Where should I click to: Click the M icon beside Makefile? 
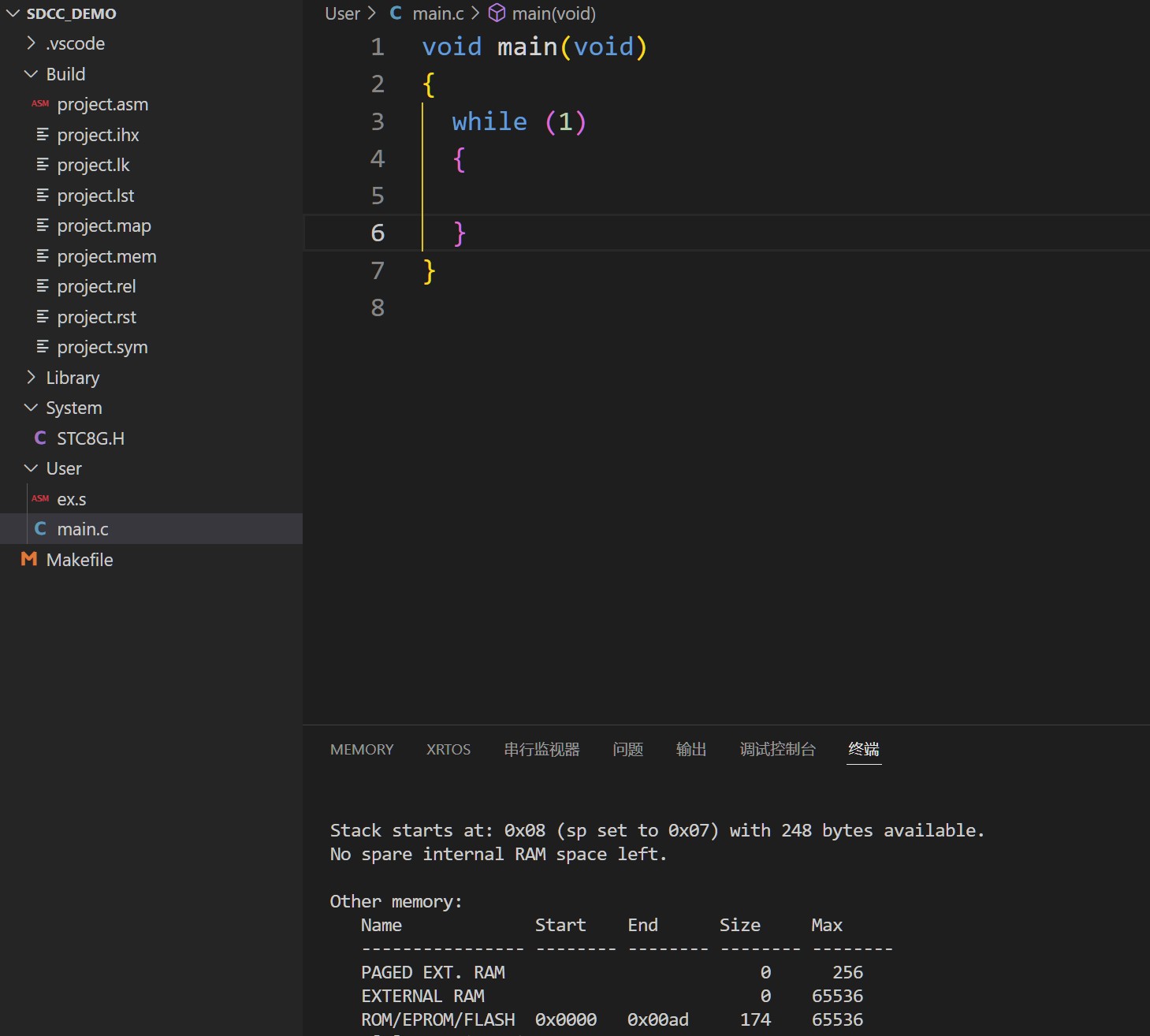[x=29, y=560]
